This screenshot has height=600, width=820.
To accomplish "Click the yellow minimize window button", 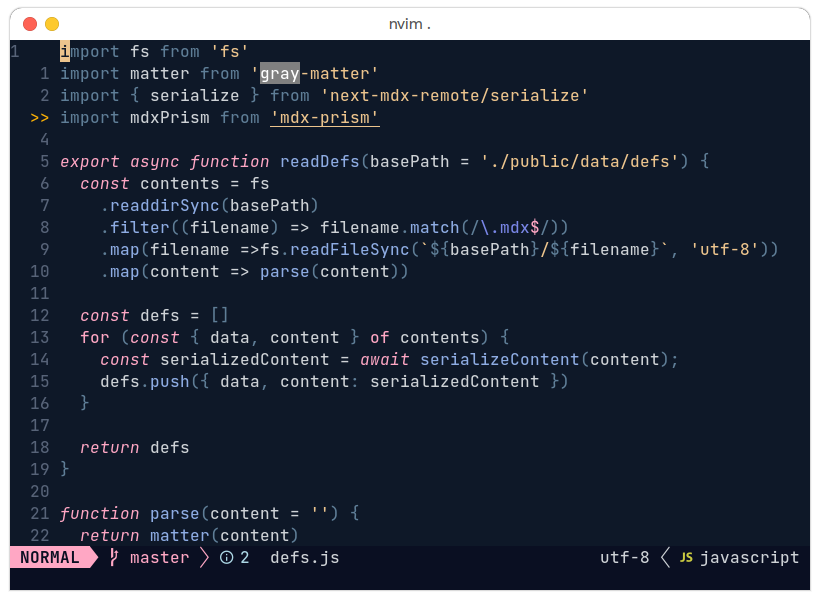I will point(52,24).
